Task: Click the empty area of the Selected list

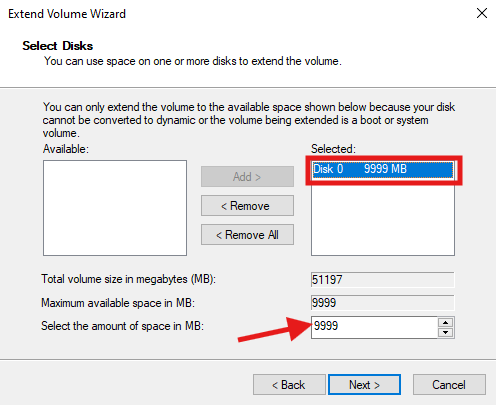Action: click(x=383, y=220)
